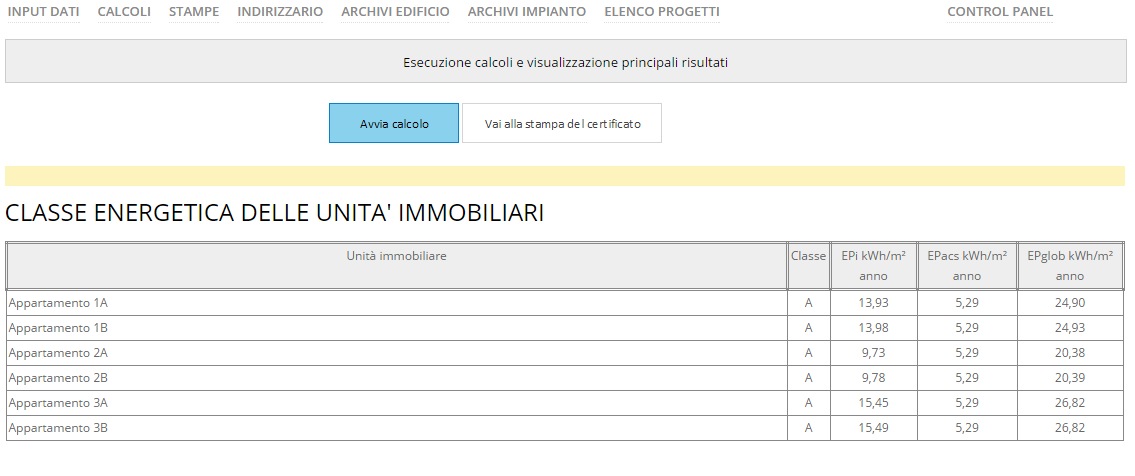Image resolution: width=1135 pixels, height=476 pixels.
Task: Select the Appartamento 2B row
Action: (x=565, y=378)
